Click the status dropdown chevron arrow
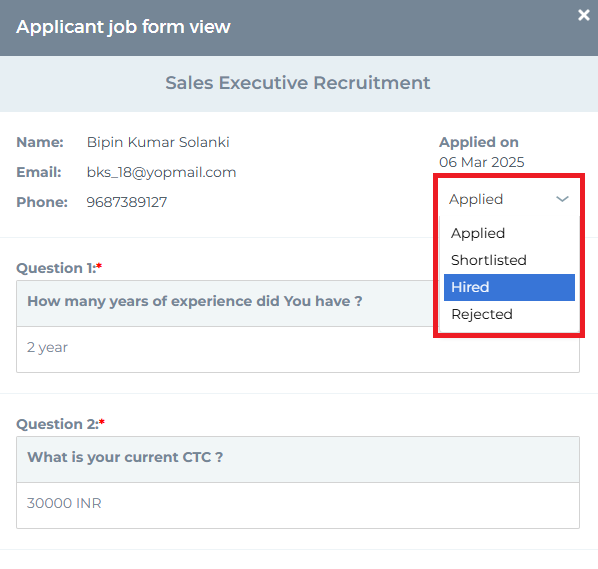Screen dimensions: 598x569 (562, 199)
